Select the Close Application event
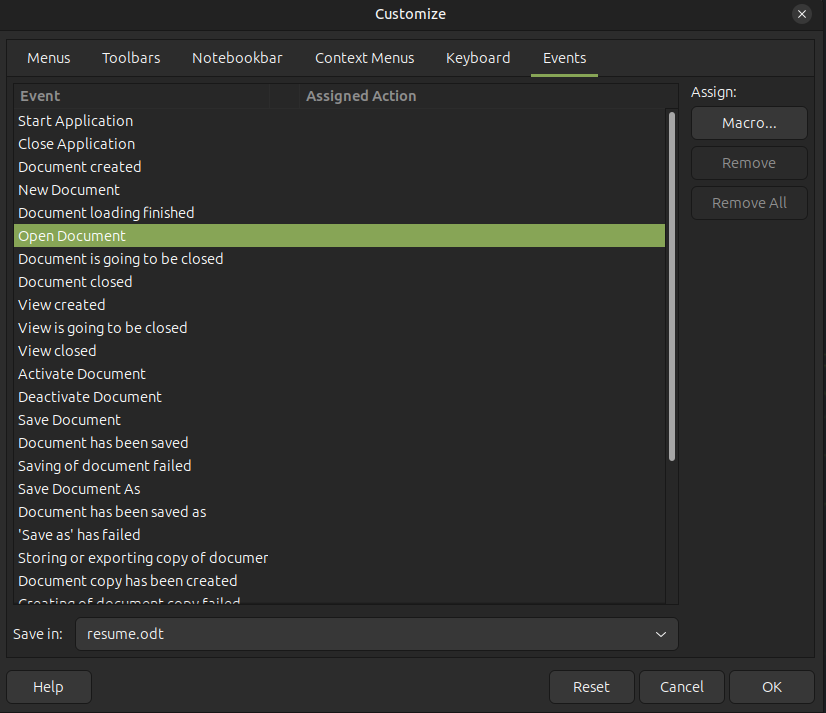Screen dimensions: 826x713 pos(77,144)
